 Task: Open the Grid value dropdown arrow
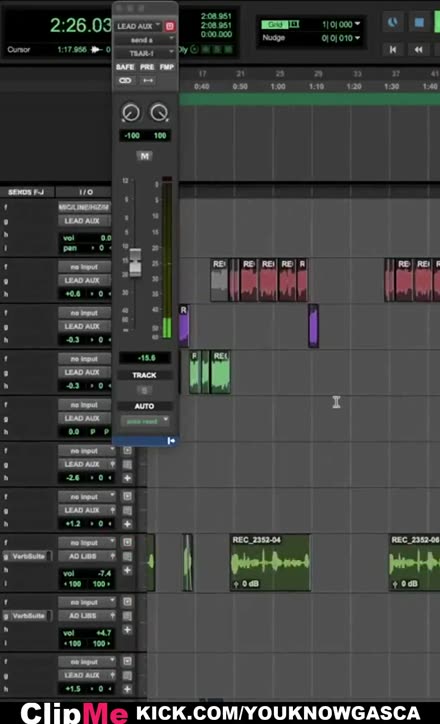[x=357, y=24]
